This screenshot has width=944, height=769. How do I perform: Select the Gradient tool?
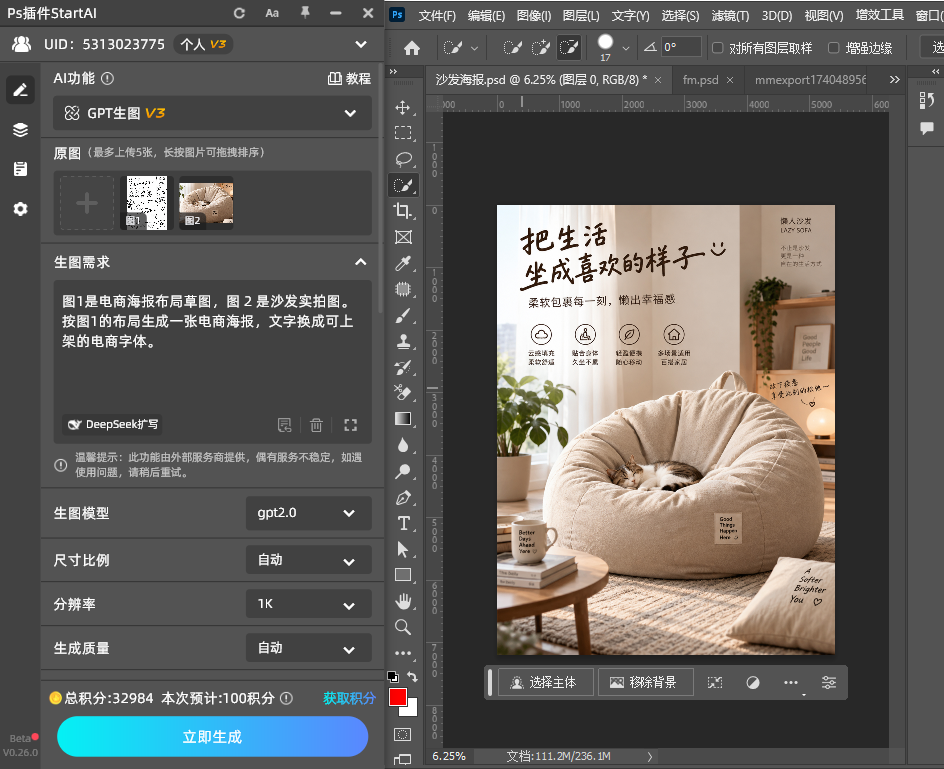click(403, 419)
